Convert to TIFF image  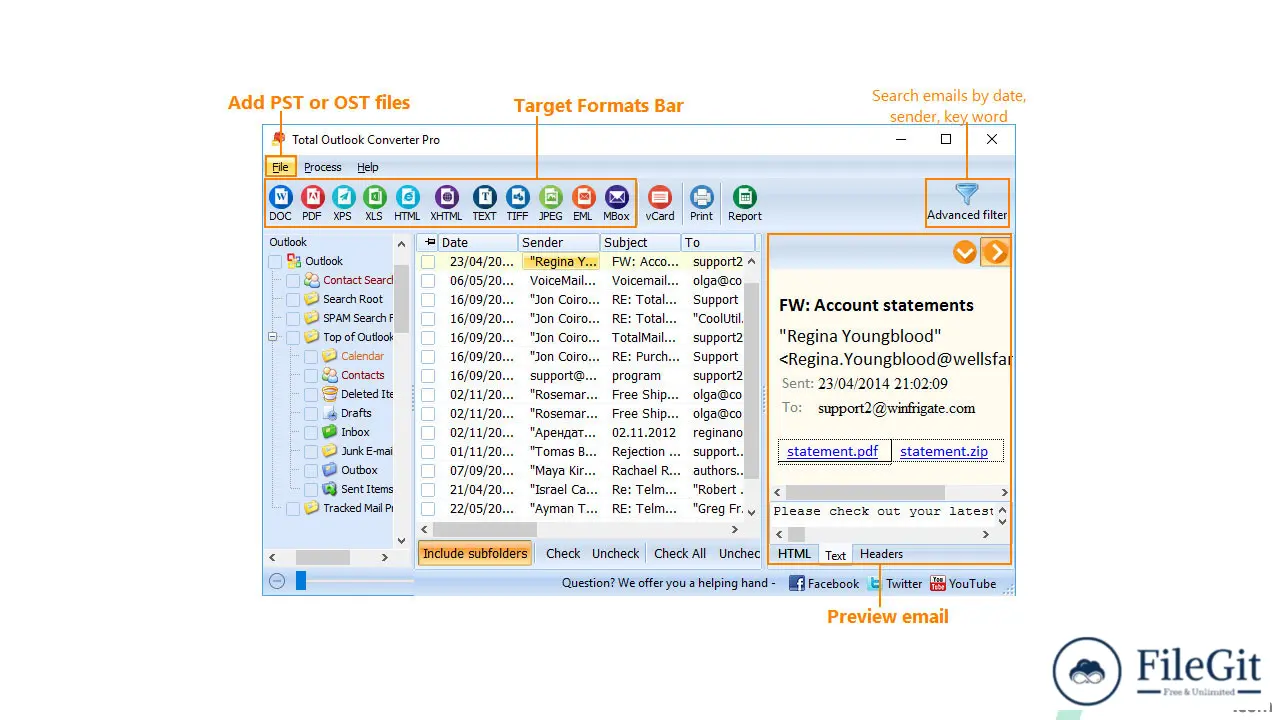(517, 203)
